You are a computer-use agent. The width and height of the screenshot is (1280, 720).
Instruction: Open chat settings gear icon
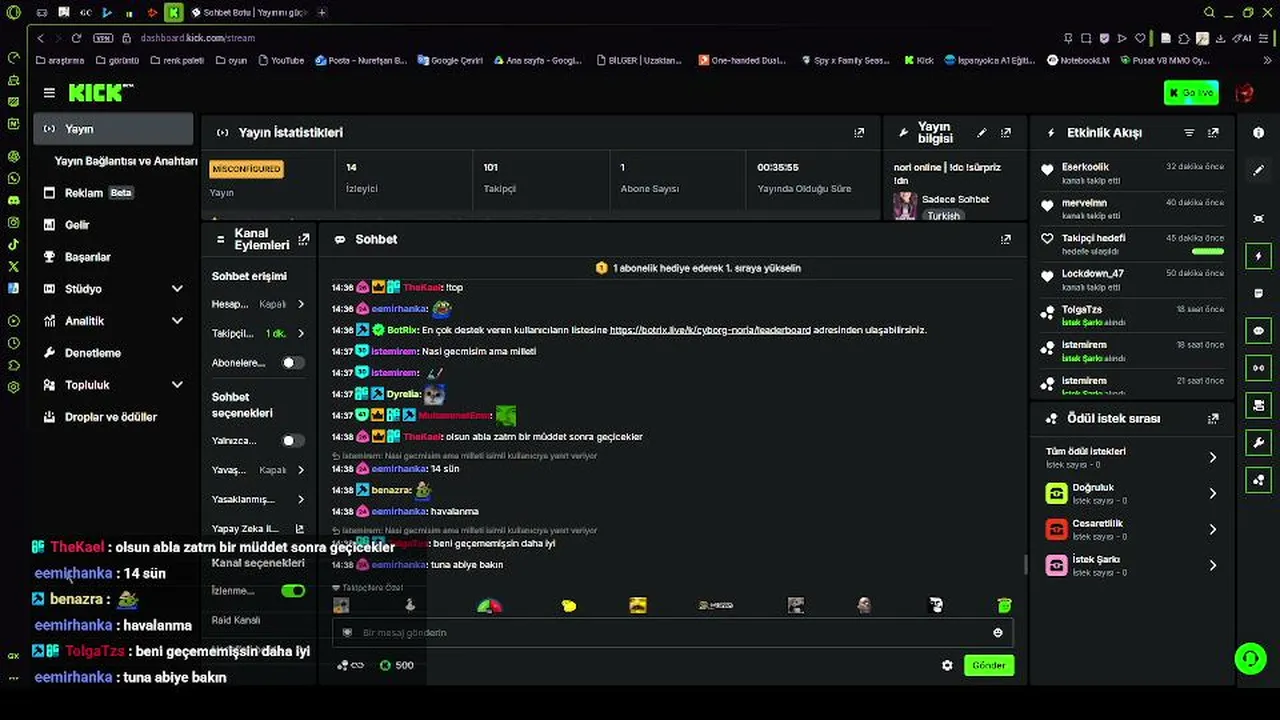click(947, 665)
